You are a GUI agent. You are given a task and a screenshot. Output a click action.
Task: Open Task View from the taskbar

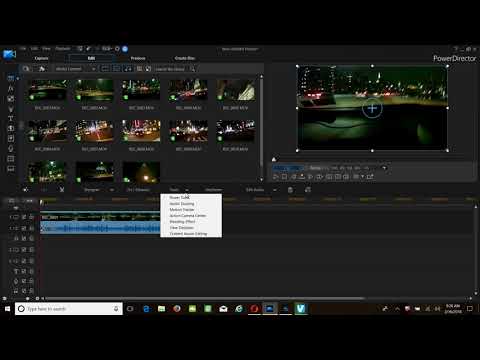click(x=130, y=309)
